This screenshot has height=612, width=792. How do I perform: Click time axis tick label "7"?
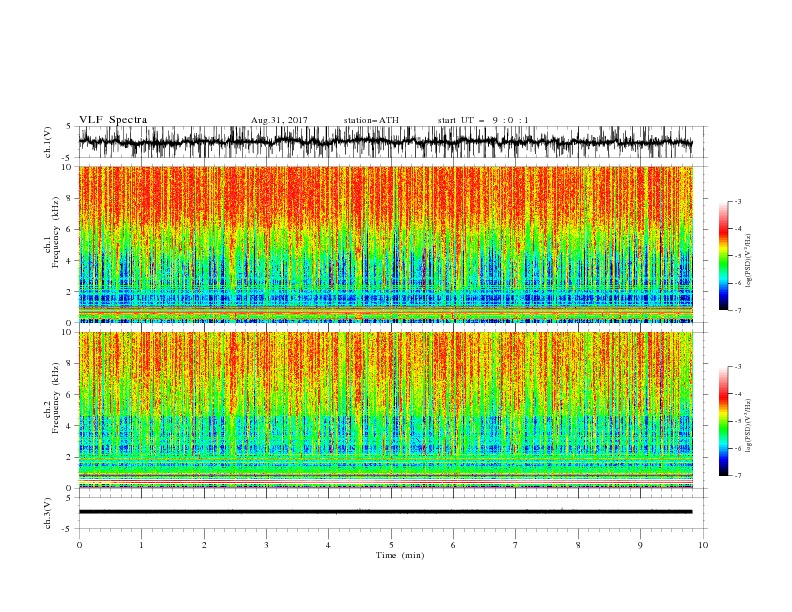click(516, 545)
